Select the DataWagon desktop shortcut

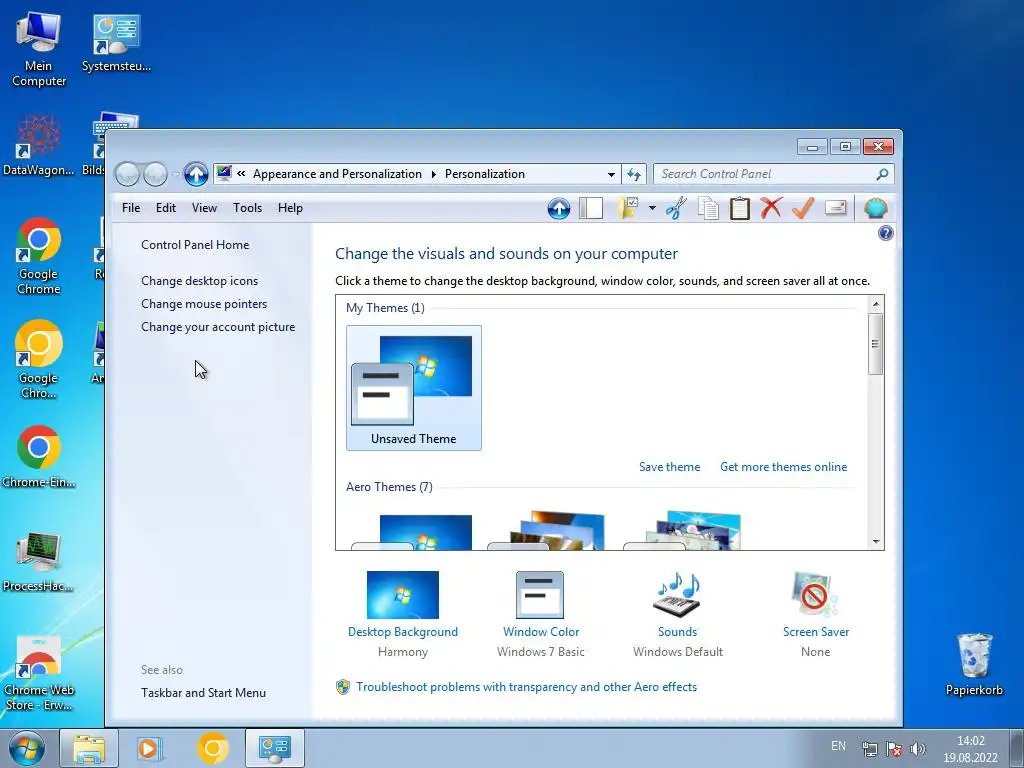39,145
